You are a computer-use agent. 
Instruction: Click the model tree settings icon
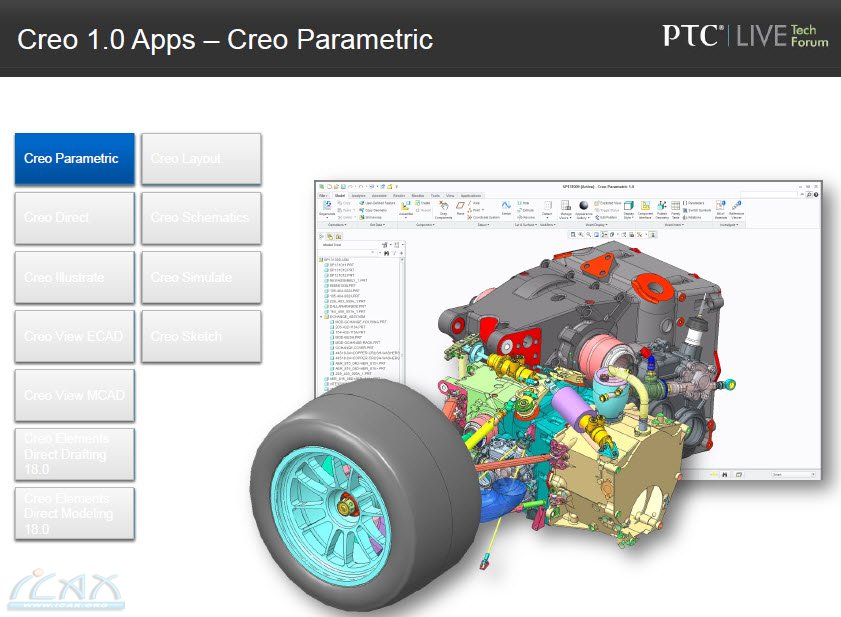pos(385,244)
